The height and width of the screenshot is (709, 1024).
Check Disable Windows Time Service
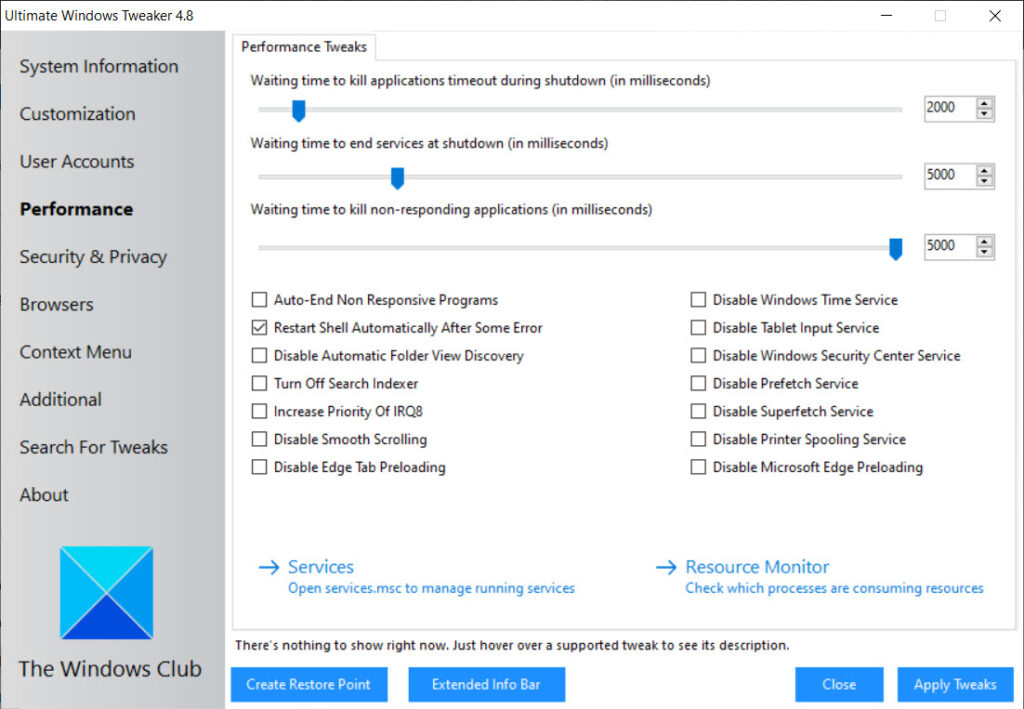coord(698,299)
